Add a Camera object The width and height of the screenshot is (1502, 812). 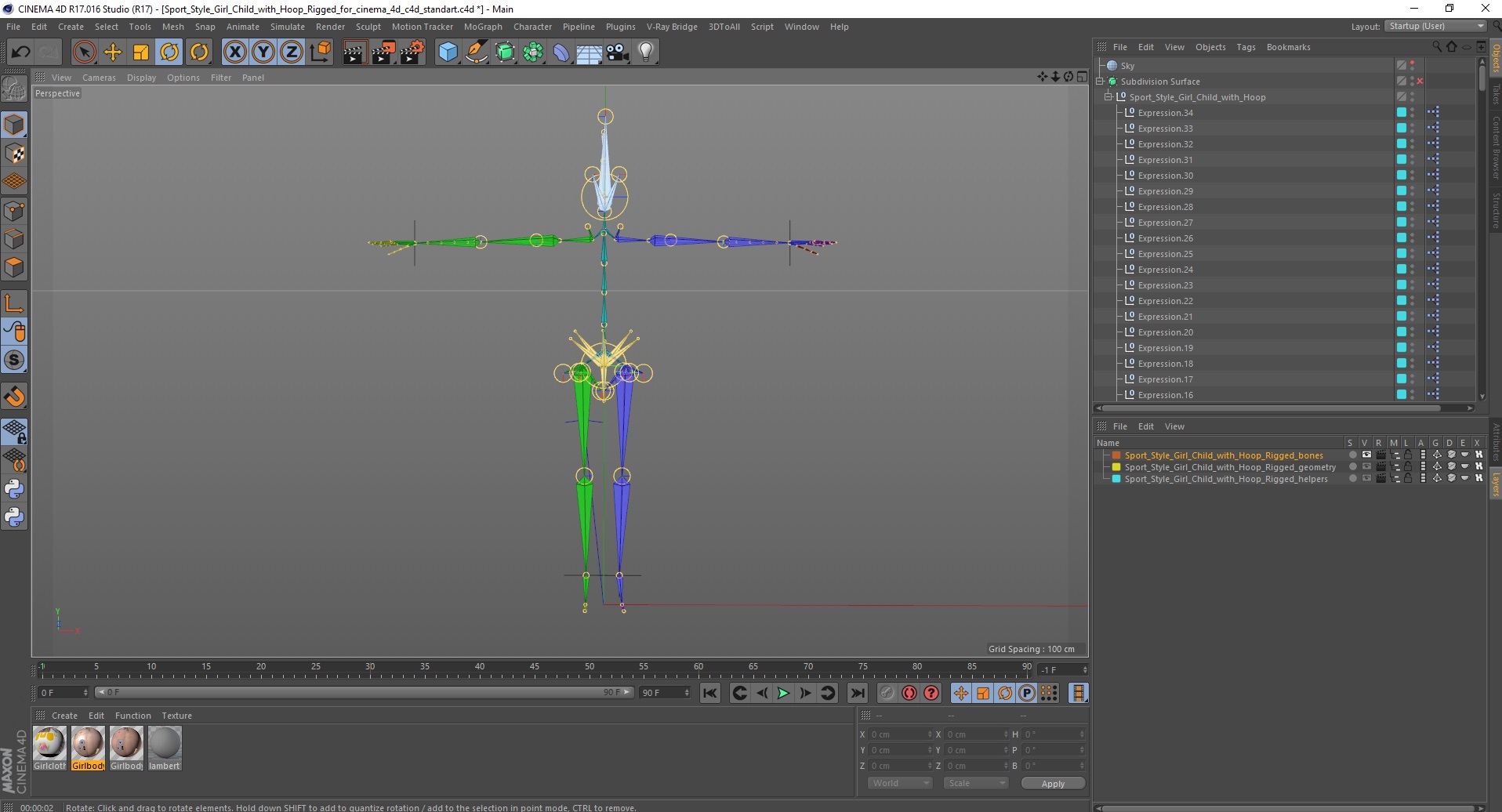618,53
